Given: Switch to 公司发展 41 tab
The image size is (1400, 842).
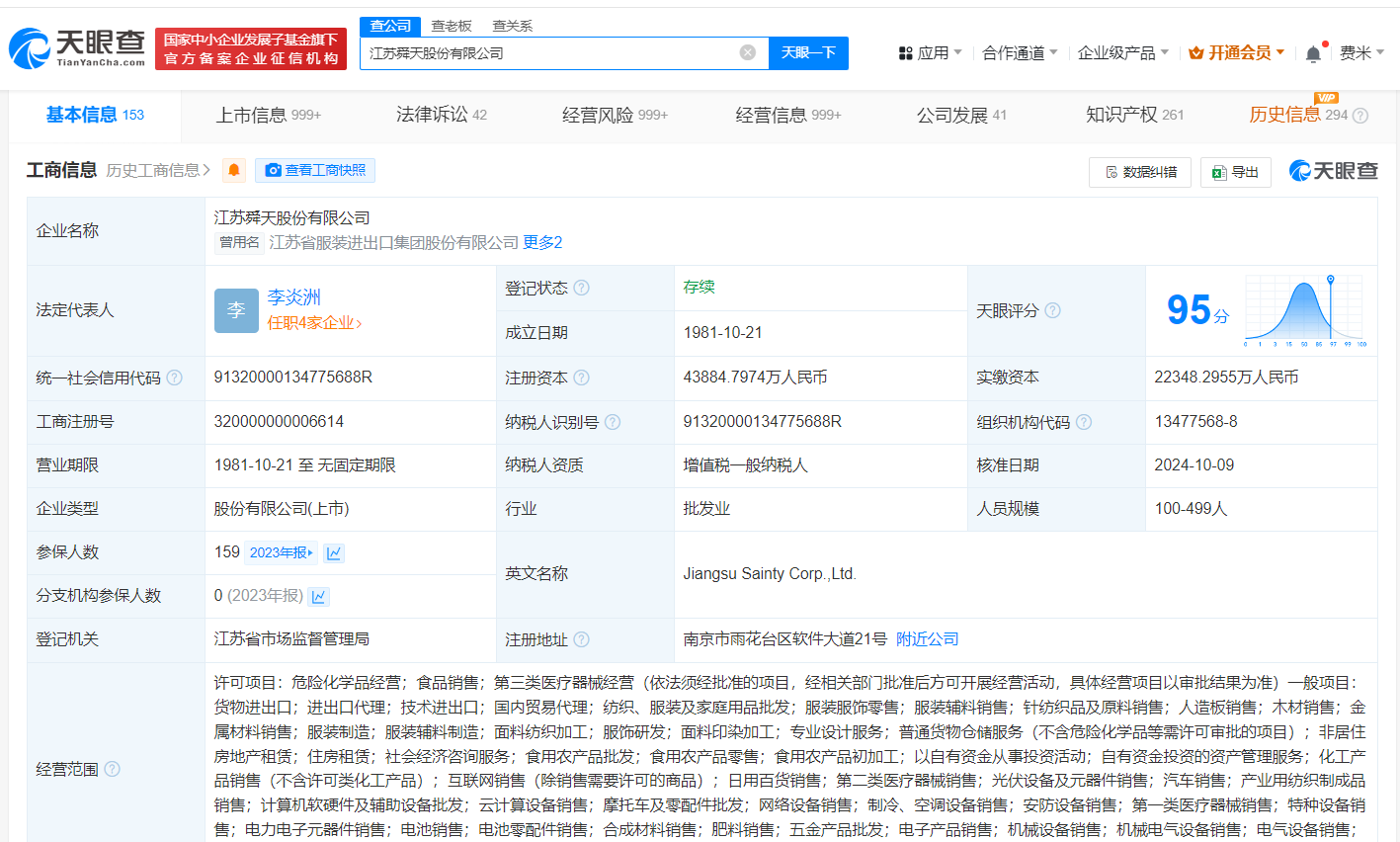Looking at the screenshot, I should coord(961,115).
